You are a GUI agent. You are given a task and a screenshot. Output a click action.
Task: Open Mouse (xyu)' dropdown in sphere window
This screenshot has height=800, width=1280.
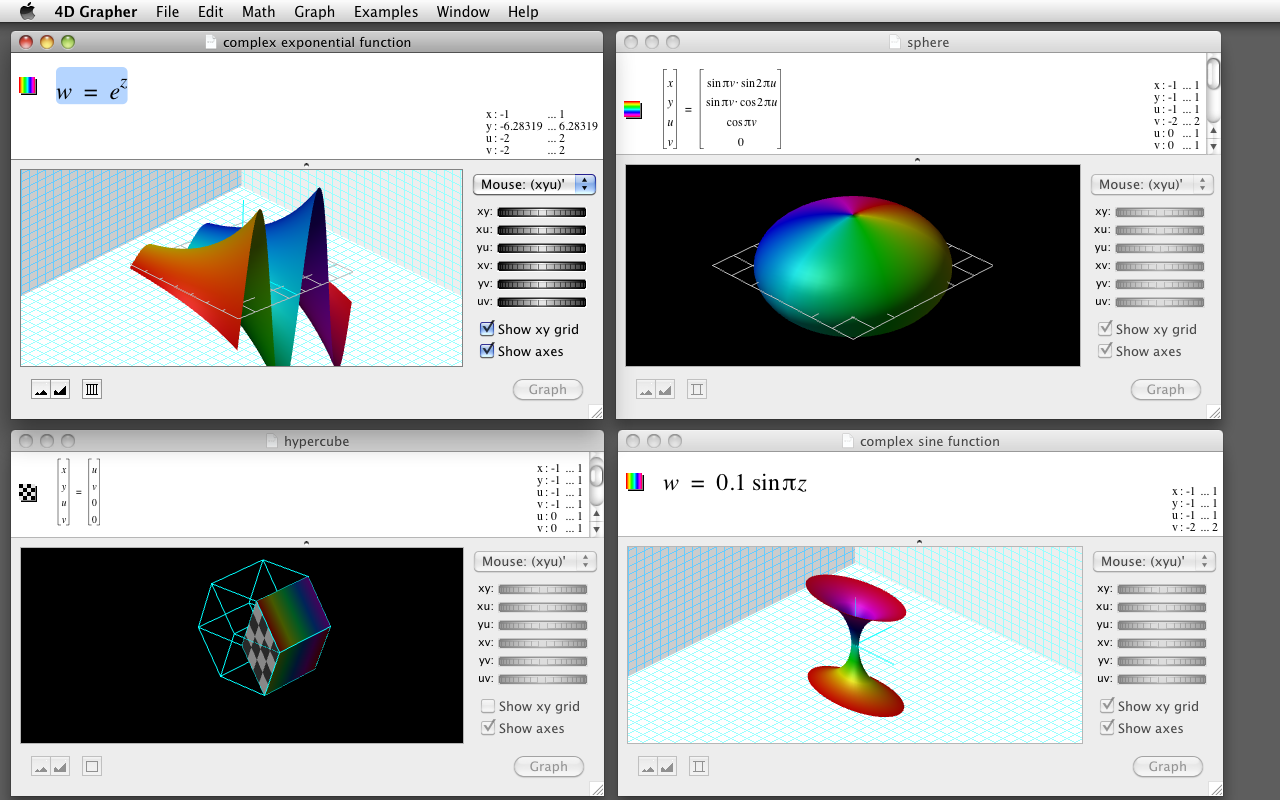point(1153,184)
